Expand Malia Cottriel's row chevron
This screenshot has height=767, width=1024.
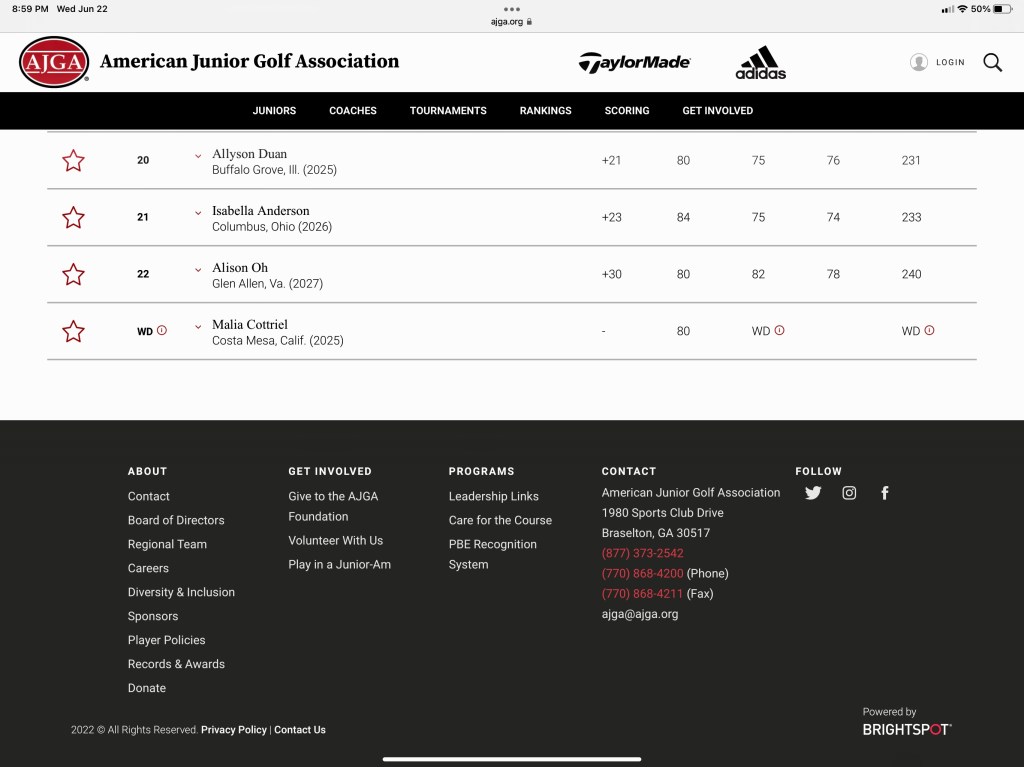[x=198, y=327]
